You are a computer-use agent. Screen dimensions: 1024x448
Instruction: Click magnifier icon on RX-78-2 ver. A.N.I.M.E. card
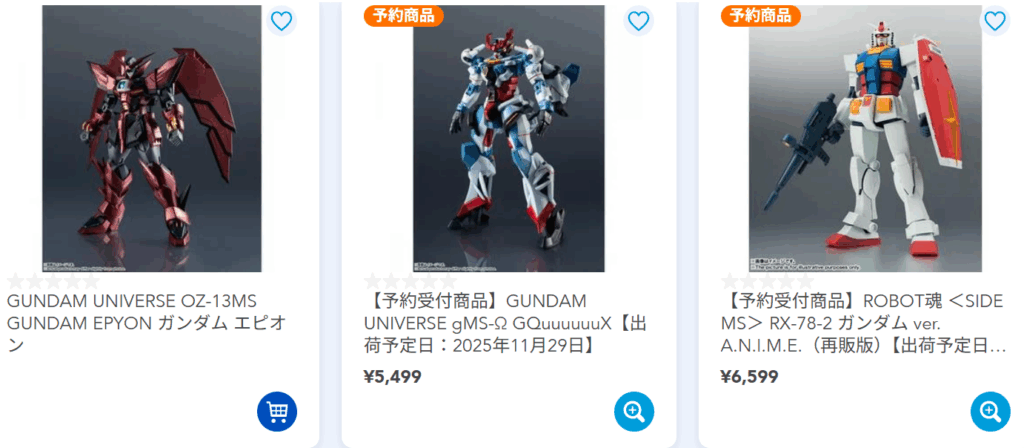[x=991, y=411]
